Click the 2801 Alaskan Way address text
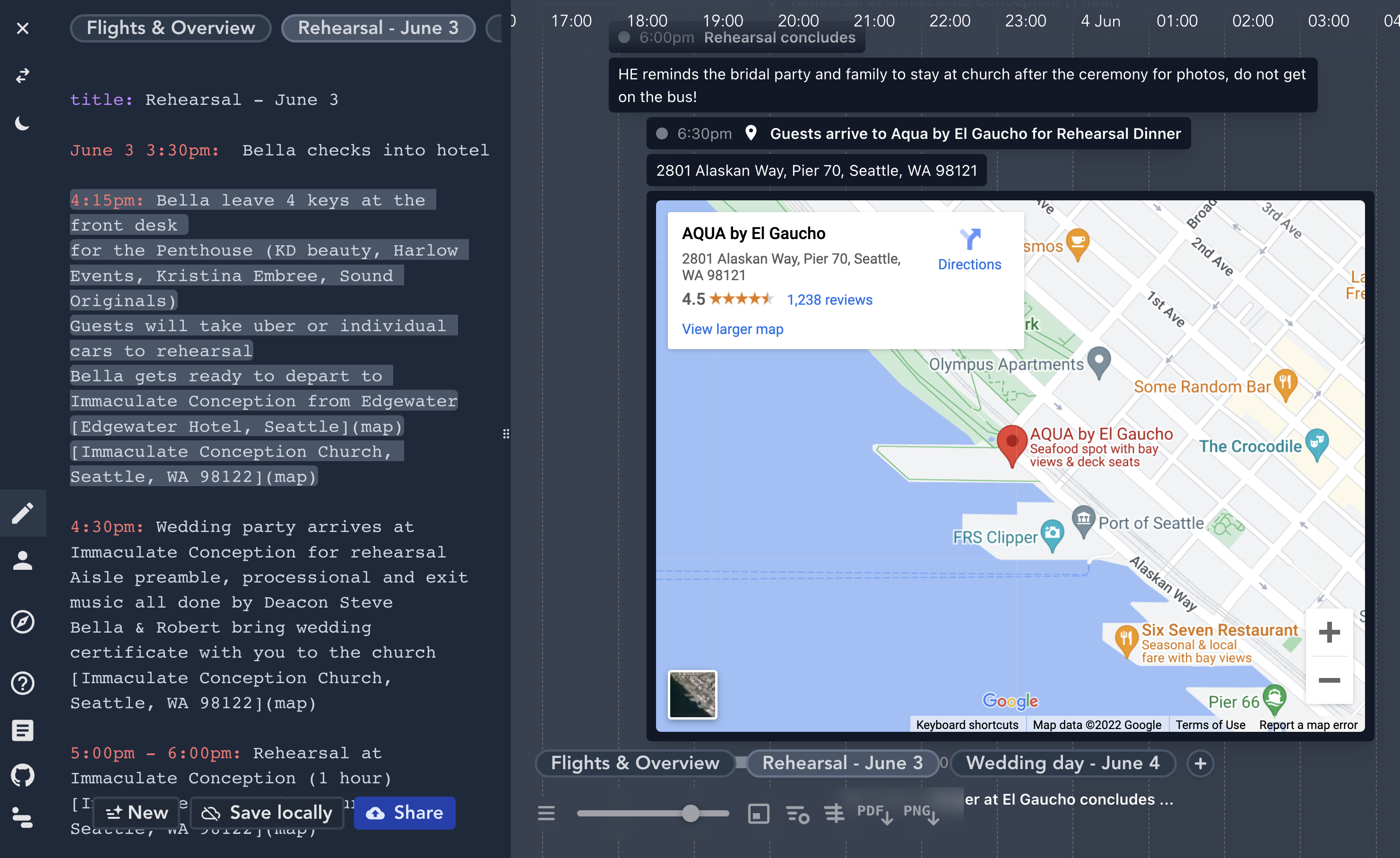Viewport: 1400px width, 858px height. (816, 171)
